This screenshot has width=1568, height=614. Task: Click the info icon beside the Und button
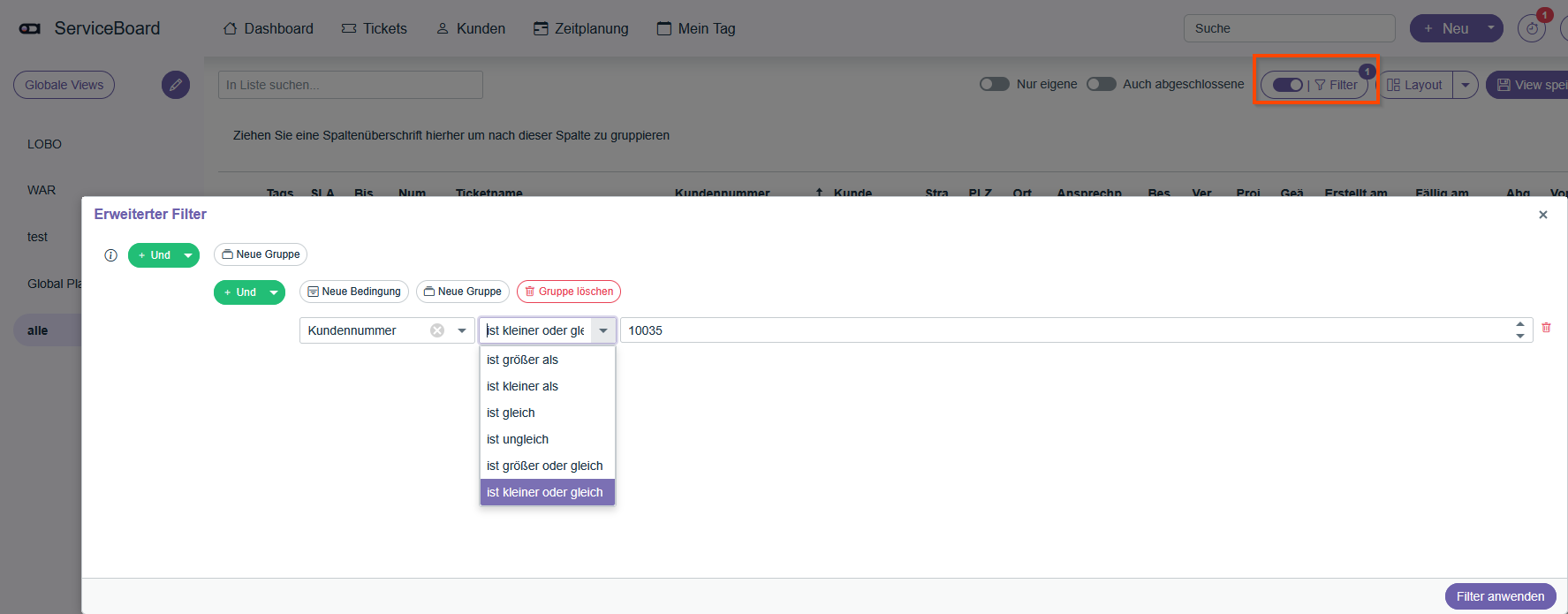point(110,255)
